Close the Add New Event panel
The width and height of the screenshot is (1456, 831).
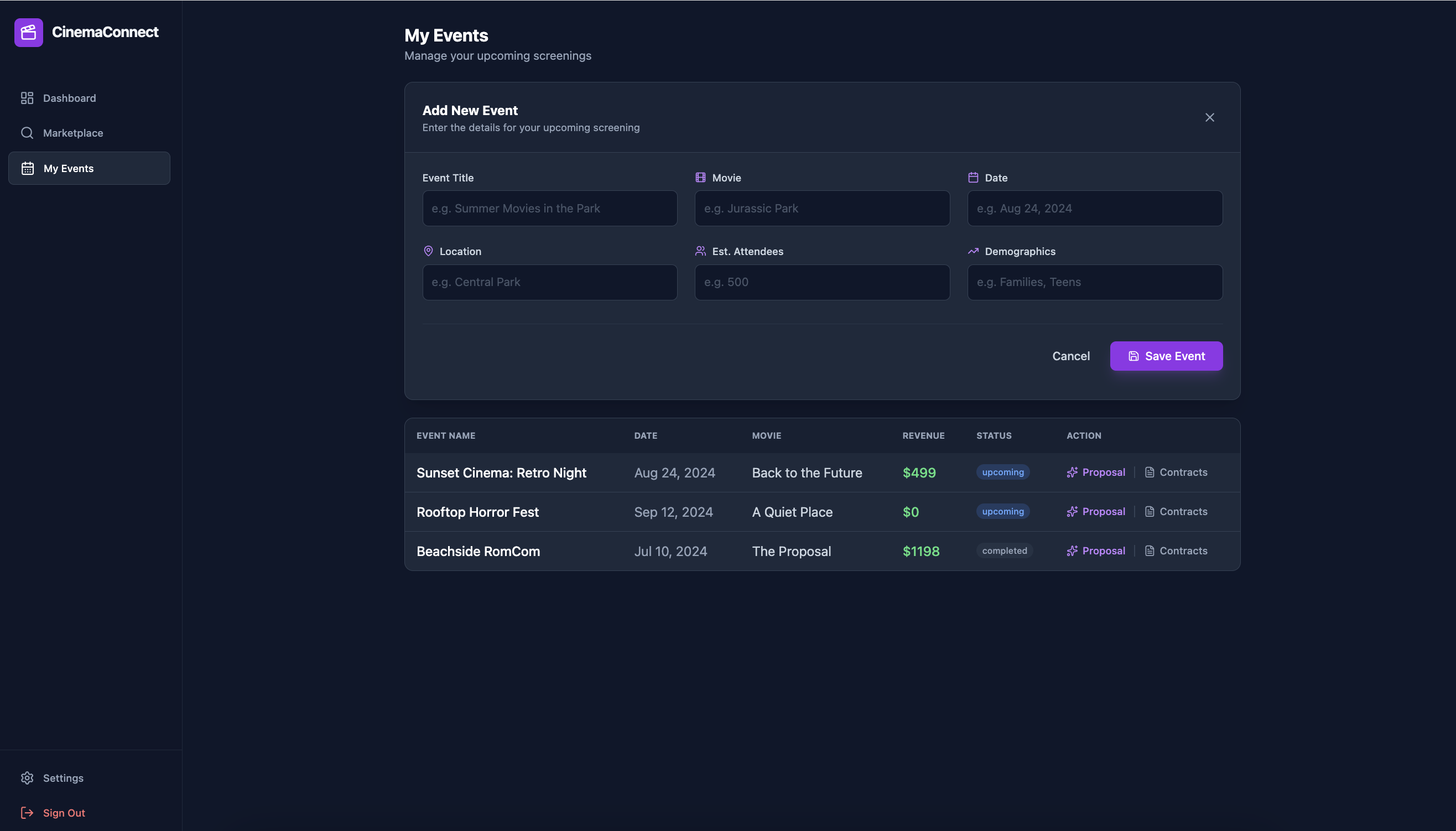click(x=1209, y=118)
